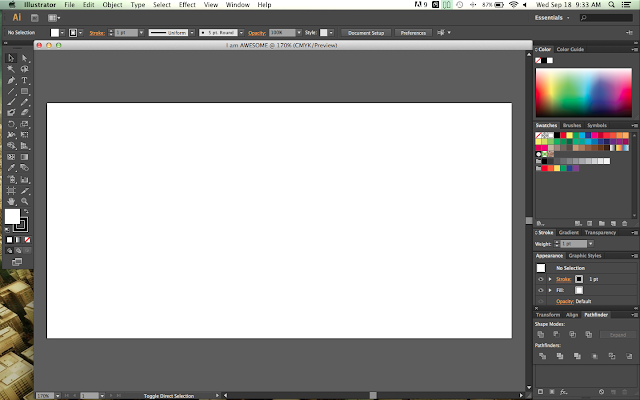Open the 5 pt. Round brush dropdown

click(241, 33)
